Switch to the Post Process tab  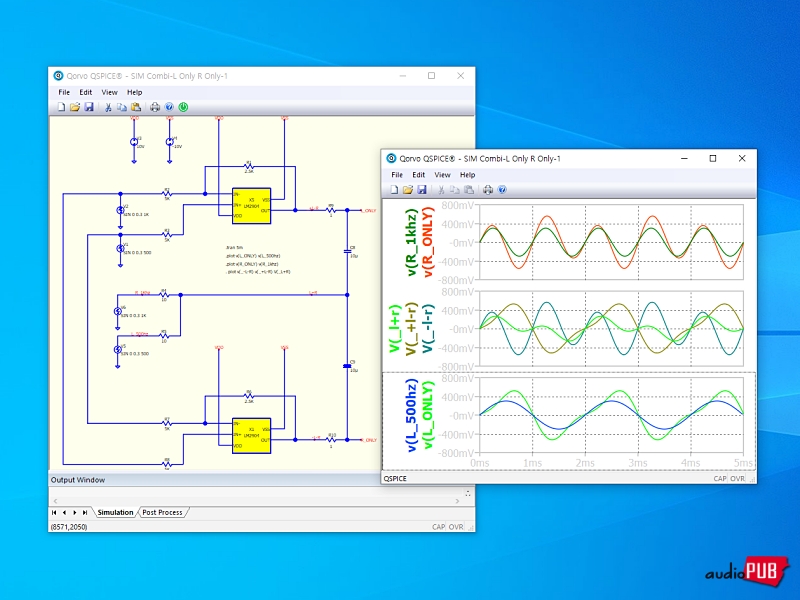point(162,512)
